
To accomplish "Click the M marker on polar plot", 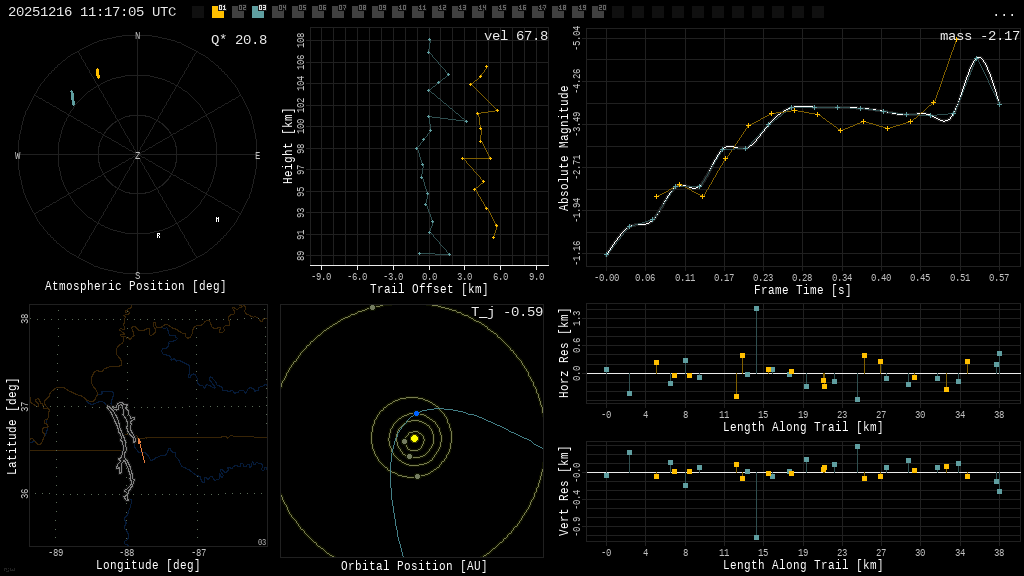I will tap(217, 220).
